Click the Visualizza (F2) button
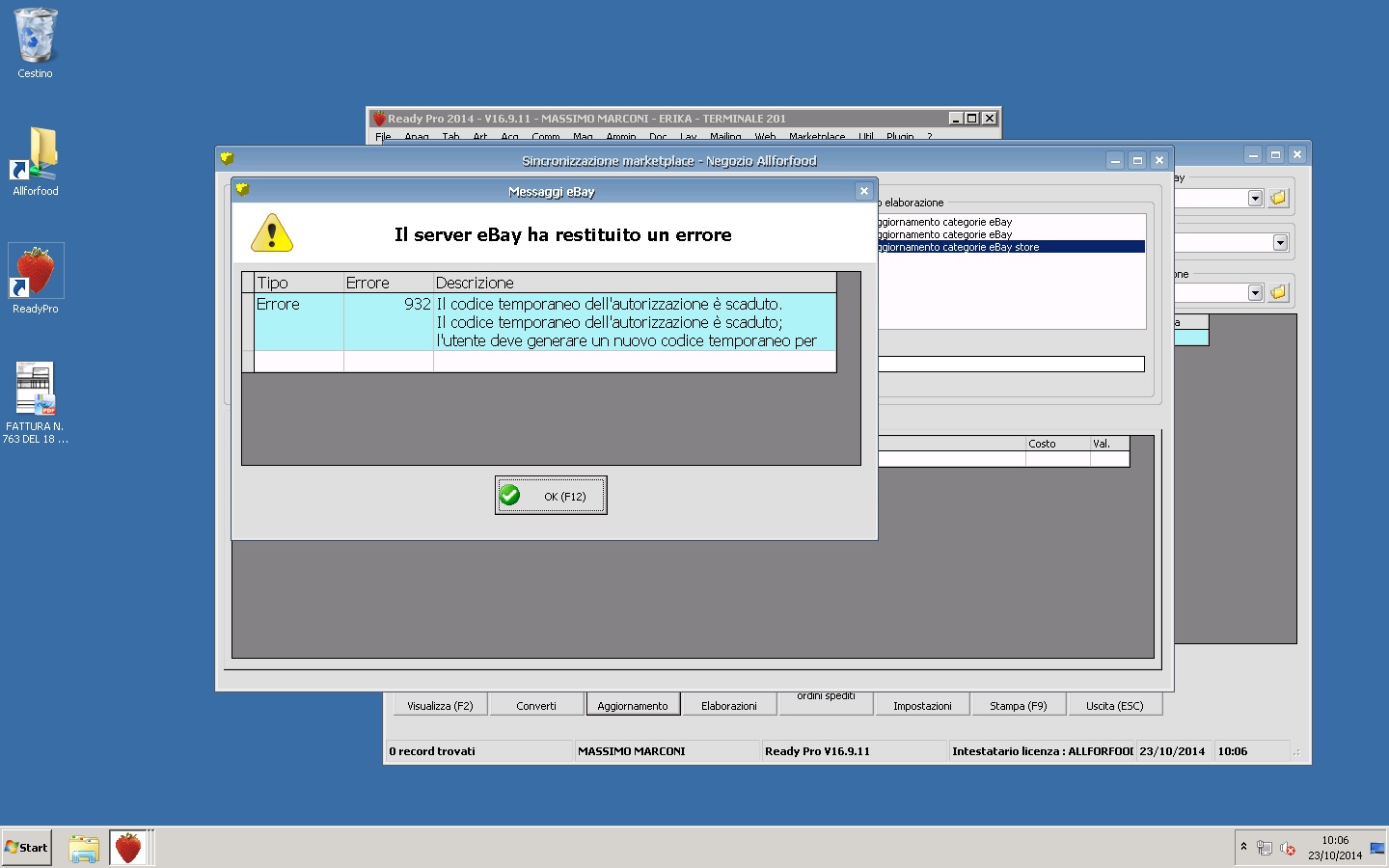 coord(440,705)
